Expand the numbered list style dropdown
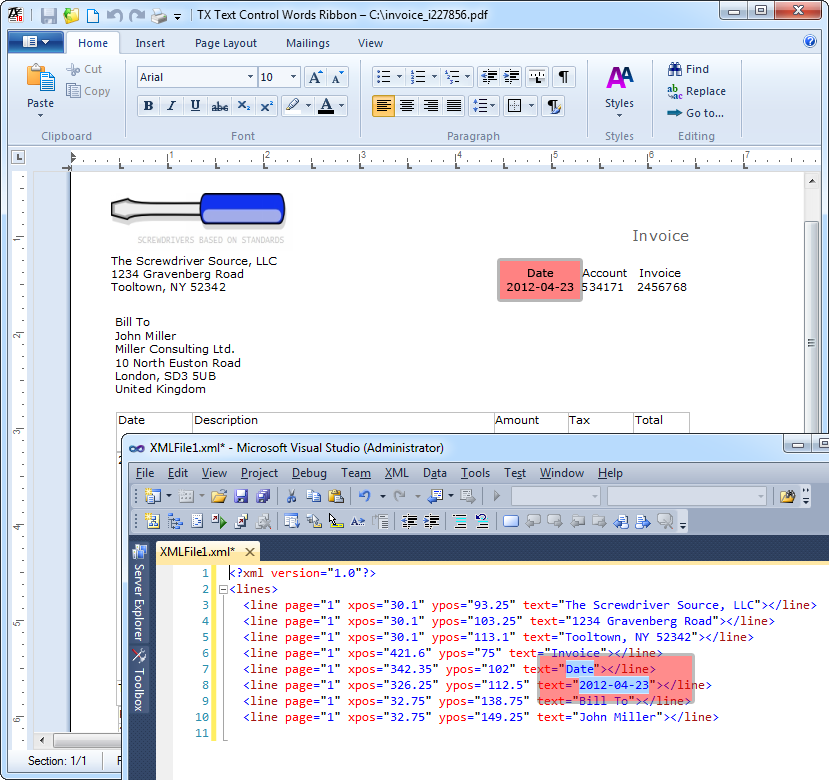829x780 pixels. tap(434, 77)
